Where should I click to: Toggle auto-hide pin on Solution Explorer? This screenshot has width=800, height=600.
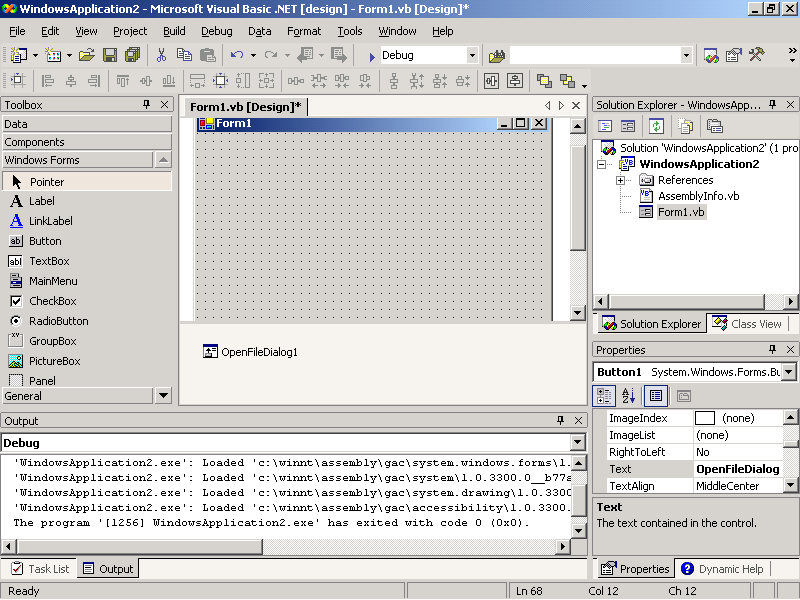pyautogui.click(x=772, y=104)
